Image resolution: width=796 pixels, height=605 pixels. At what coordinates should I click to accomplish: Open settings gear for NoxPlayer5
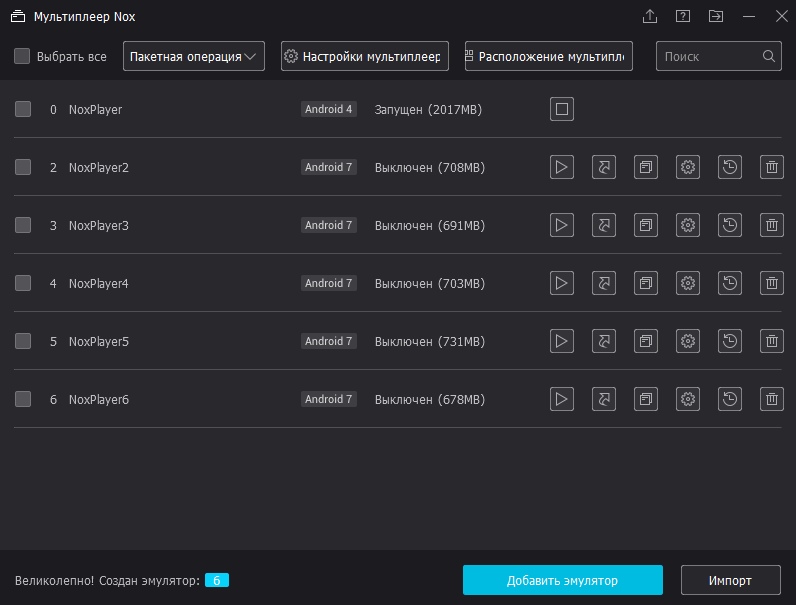click(x=688, y=341)
